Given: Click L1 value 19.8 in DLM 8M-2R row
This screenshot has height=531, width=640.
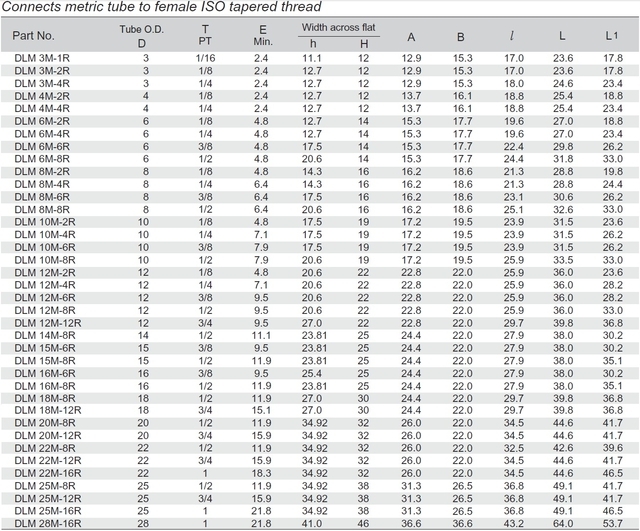Looking at the screenshot, I should coord(613,171).
